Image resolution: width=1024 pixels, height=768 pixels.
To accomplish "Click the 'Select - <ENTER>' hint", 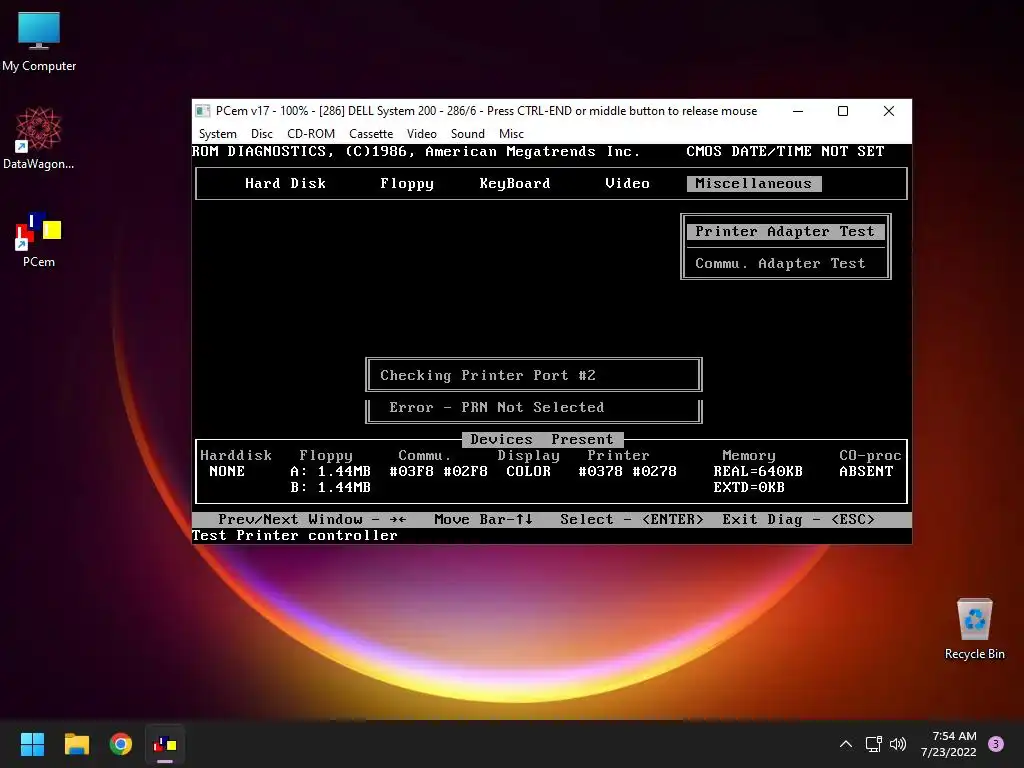I will 632,520.
